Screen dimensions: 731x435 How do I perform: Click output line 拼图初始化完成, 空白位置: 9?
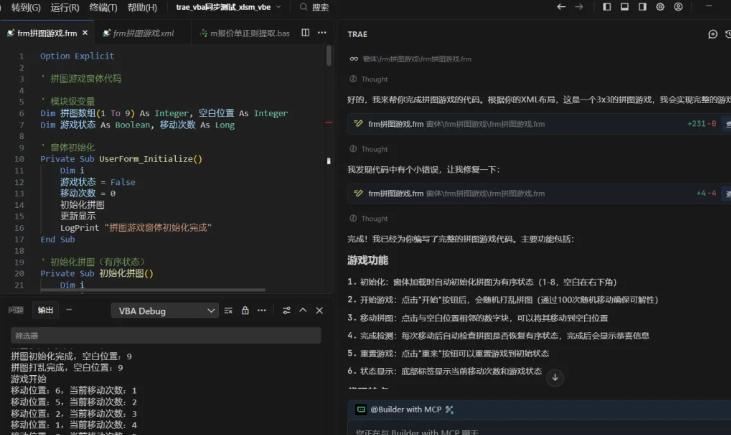pyautogui.click(x=71, y=356)
